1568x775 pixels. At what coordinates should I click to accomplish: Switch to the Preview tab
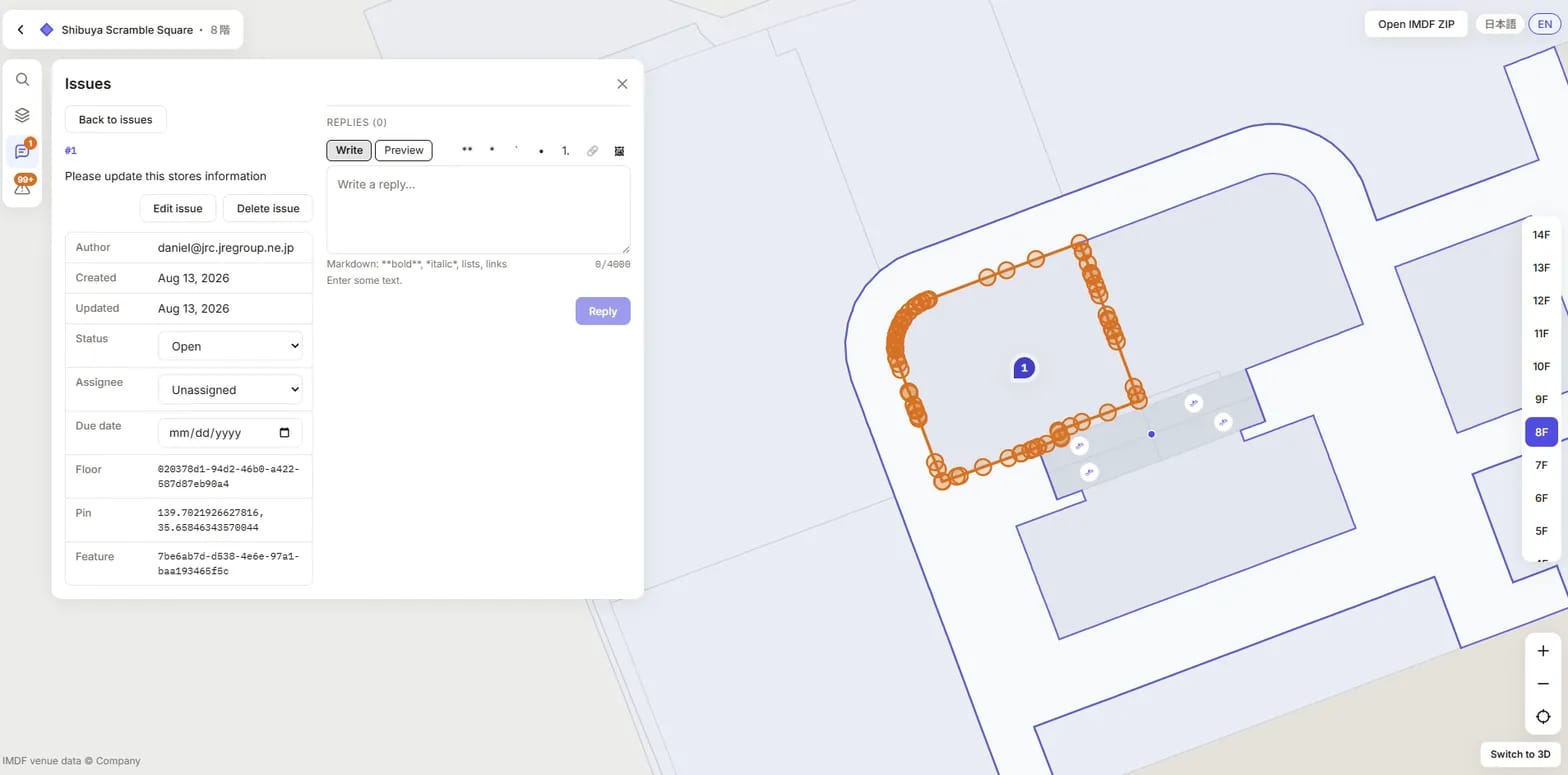click(x=404, y=150)
